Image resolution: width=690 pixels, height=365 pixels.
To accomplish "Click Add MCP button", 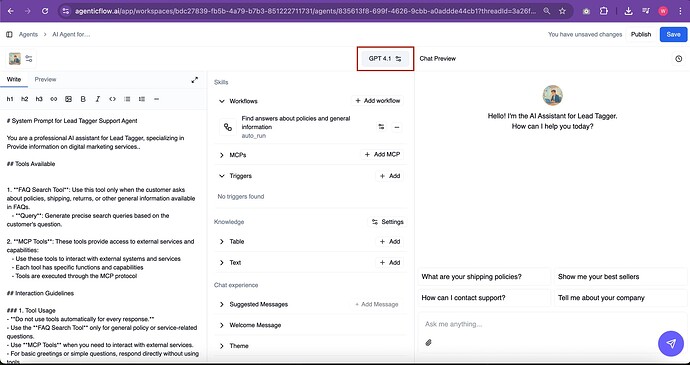I will tap(382, 155).
